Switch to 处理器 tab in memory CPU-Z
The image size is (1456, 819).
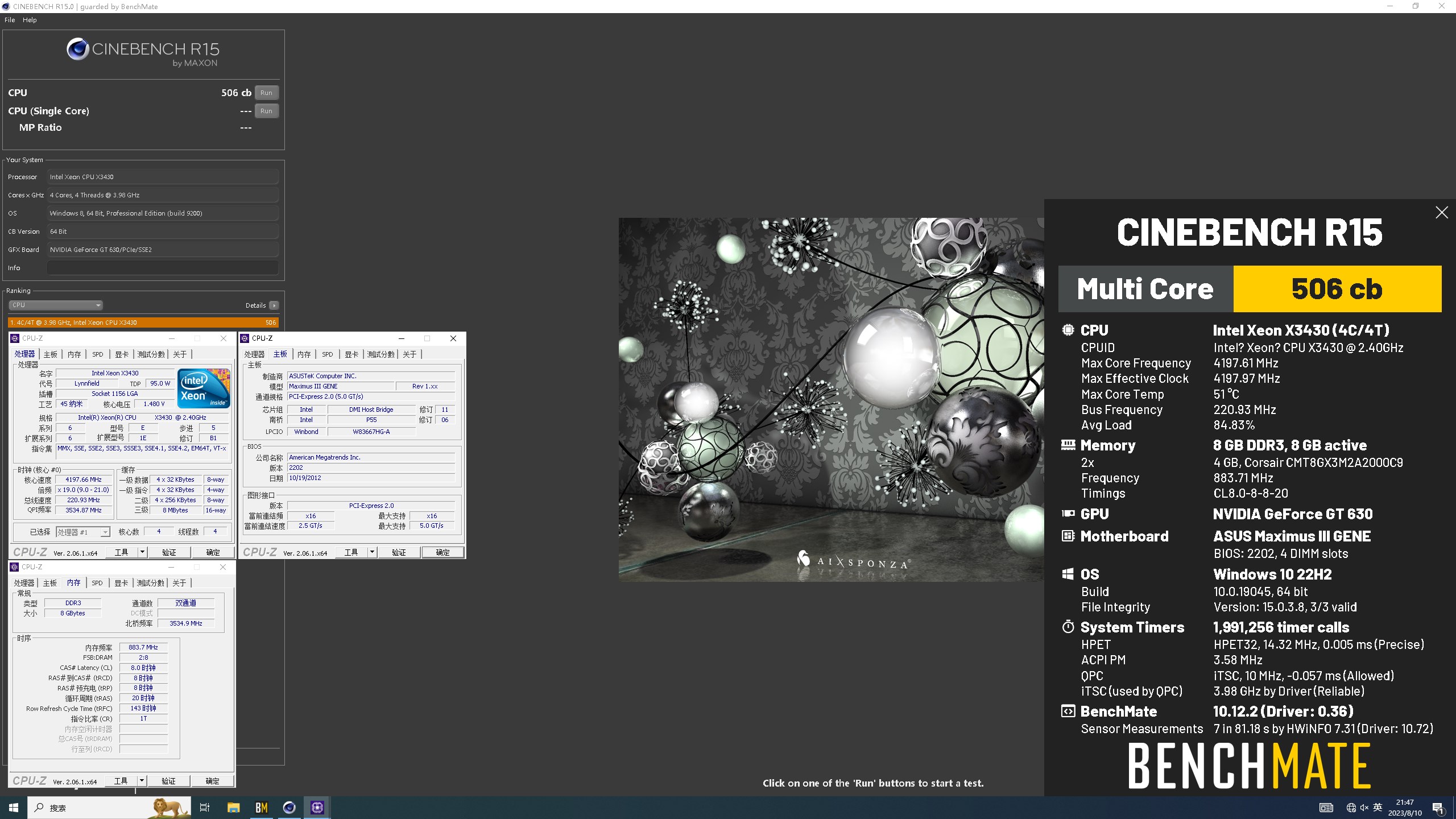pos(24,583)
